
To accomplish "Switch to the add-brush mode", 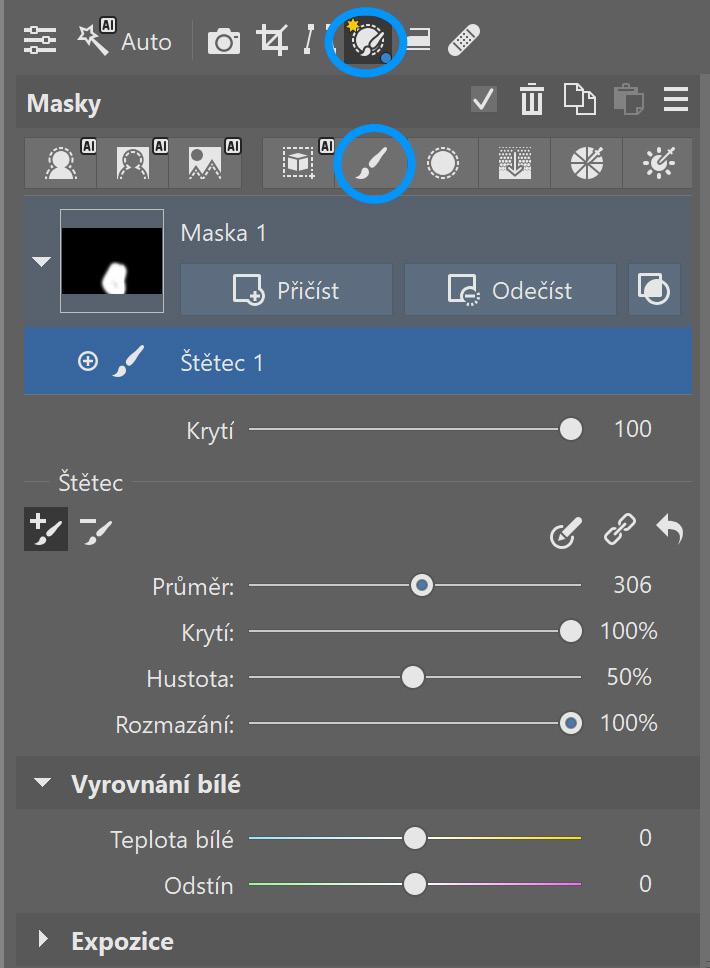I will [45, 531].
